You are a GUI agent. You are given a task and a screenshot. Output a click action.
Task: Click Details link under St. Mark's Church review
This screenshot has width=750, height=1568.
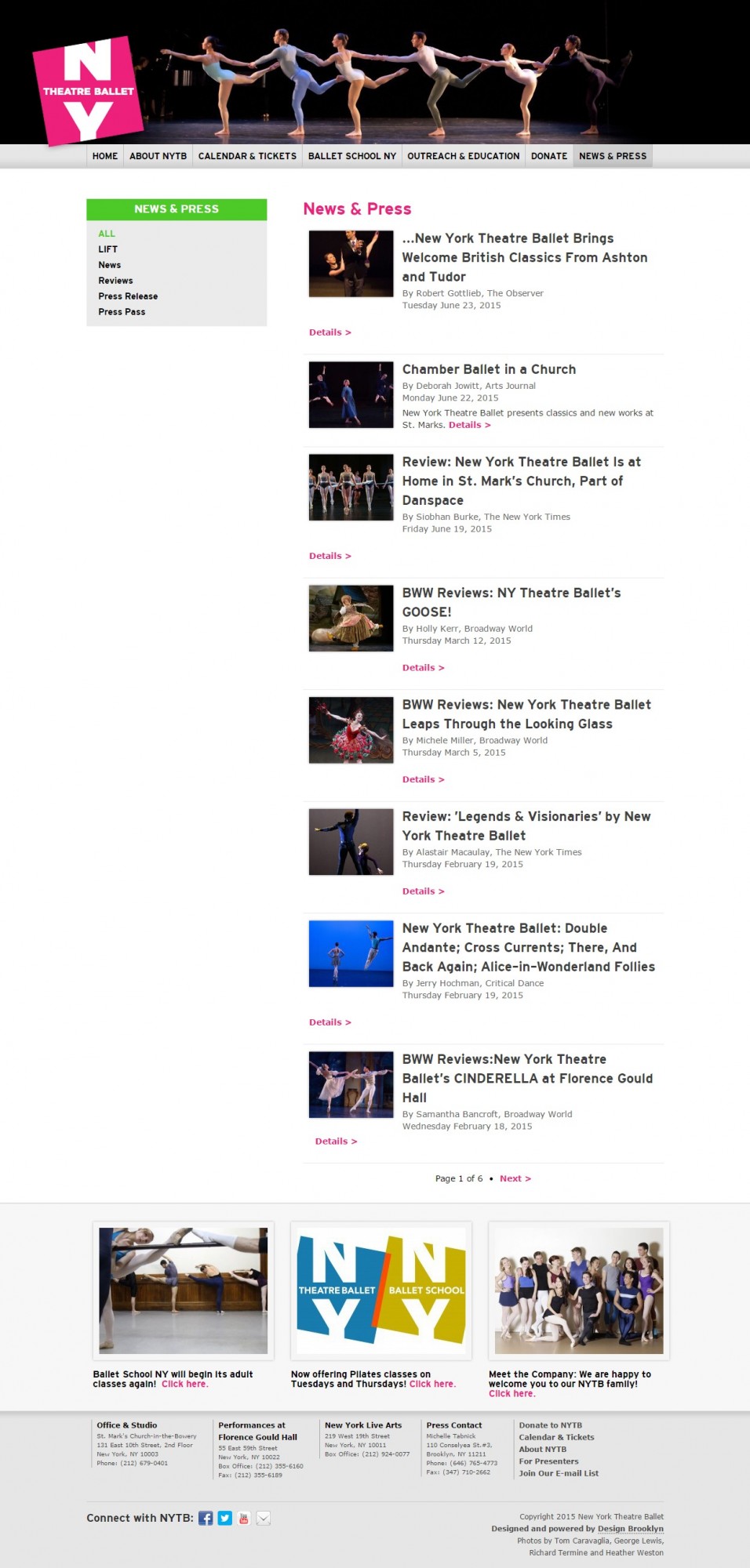[330, 556]
